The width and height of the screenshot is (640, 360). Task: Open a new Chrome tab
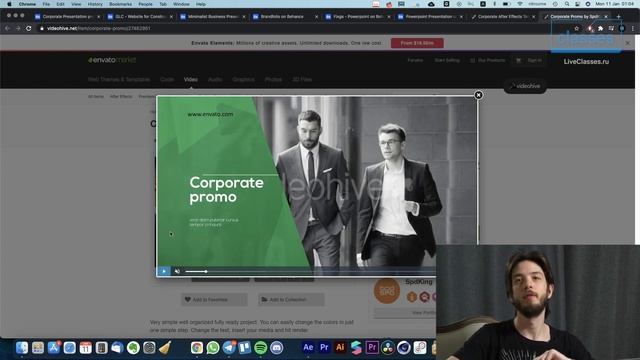tap(618, 16)
